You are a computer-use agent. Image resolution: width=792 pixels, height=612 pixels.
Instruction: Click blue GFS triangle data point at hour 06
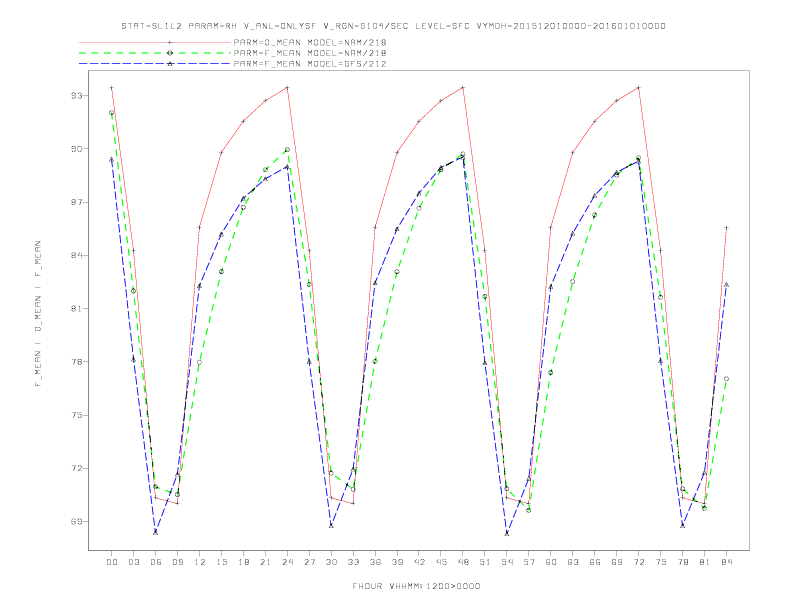[x=156, y=532]
